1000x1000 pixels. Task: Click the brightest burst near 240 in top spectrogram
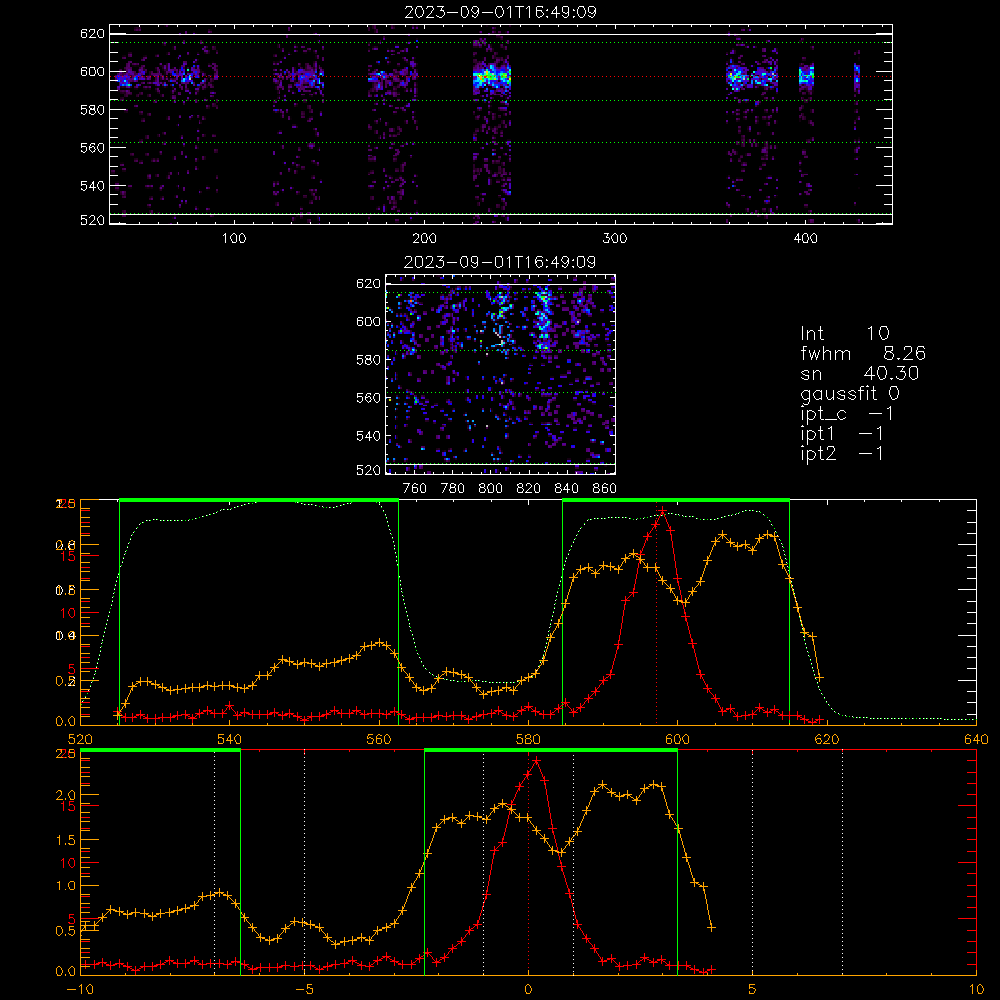(x=492, y=77)
